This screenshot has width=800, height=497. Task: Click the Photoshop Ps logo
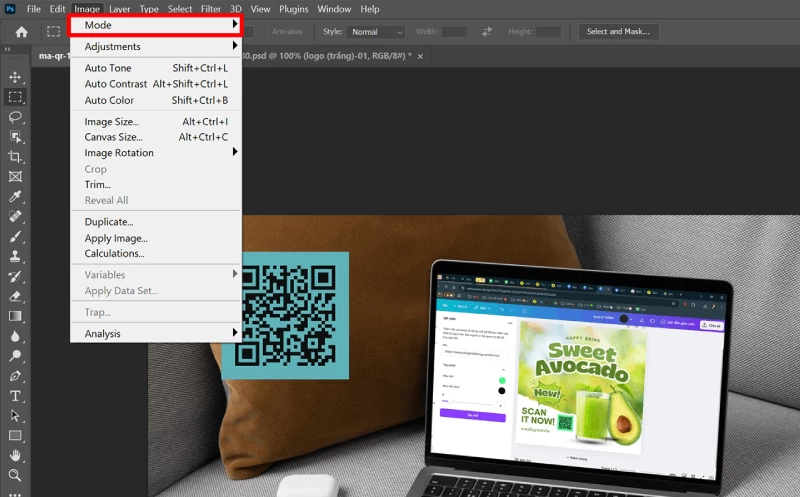click(10, 9)
